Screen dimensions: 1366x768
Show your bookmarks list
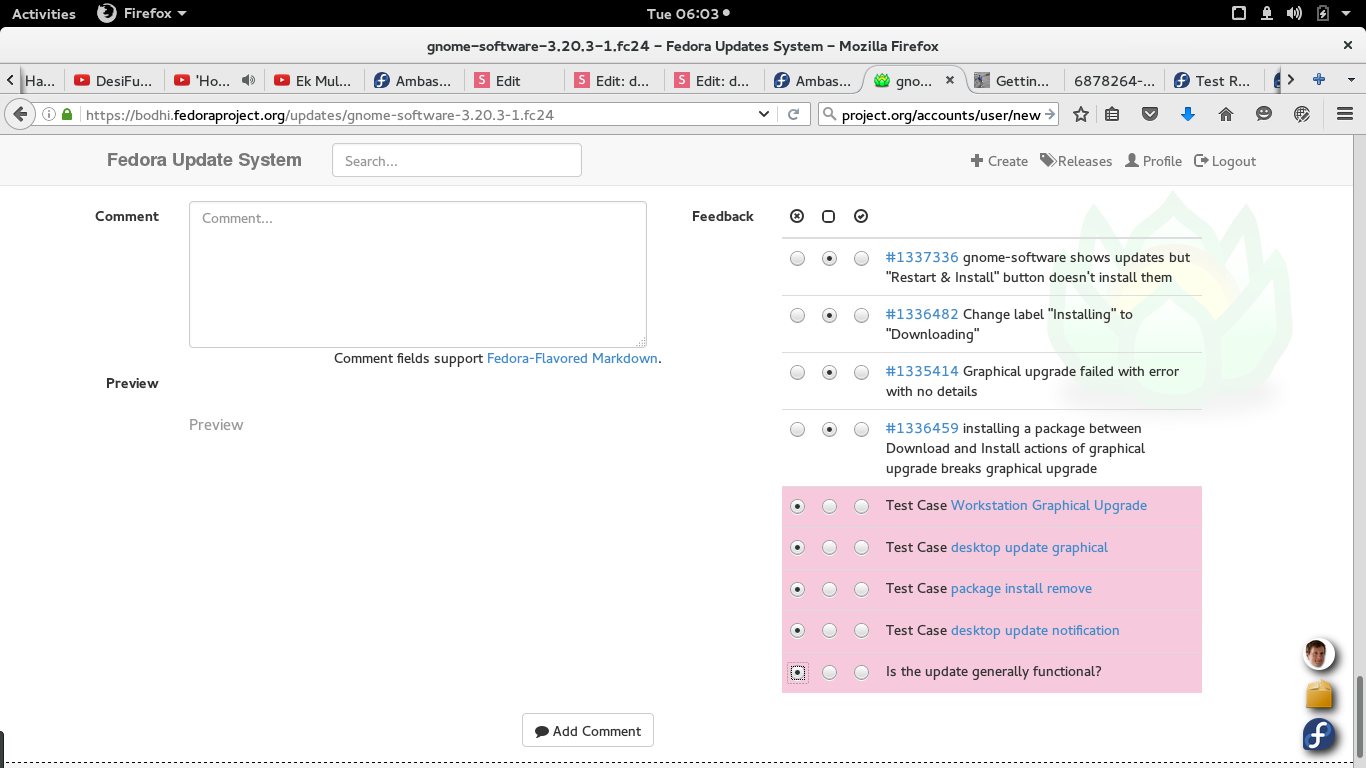[x=1112, y=115]
